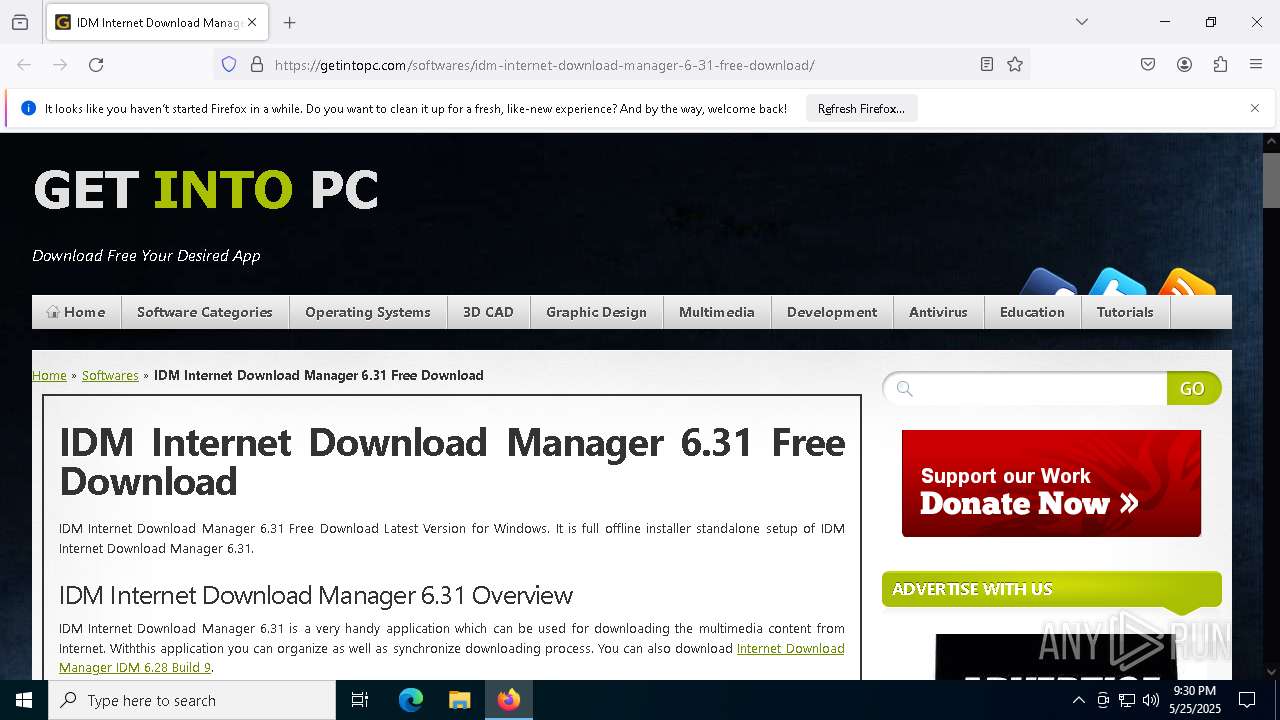Click the Softwares breadcrumb link
The height and width of the screenshot is (720, 1280).
pyautogui.click(x=110, y=376)
